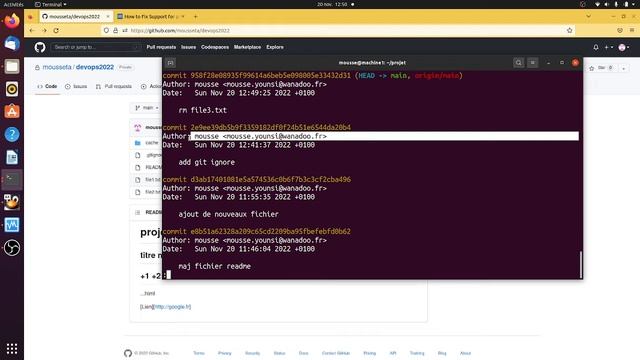
Task: Open the Files manager in the dock
Action: click(x=12, y=66)
